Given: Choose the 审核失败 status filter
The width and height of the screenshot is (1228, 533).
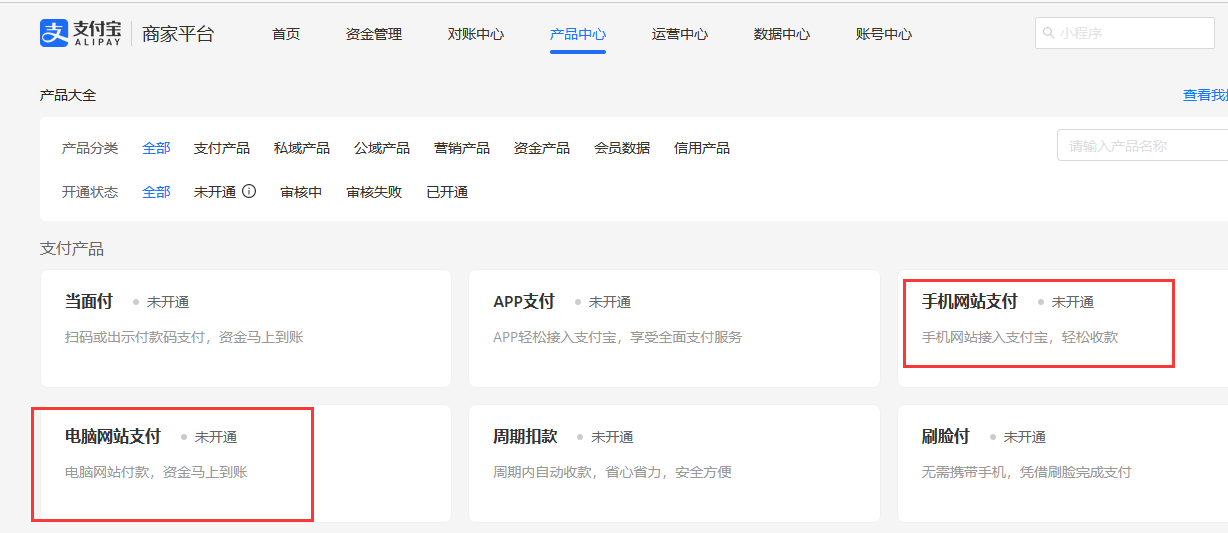Looking at the screenshot, I should tap(374, 192).
